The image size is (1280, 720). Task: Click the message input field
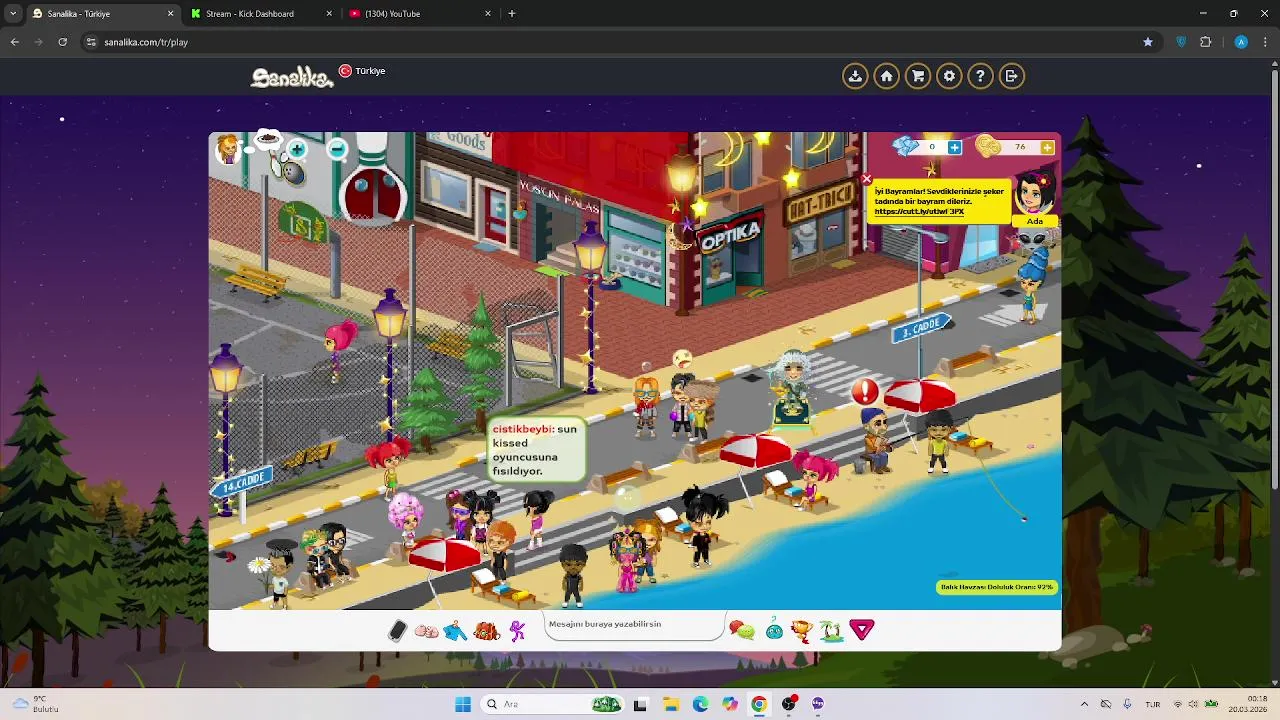(x=635, y=625)
